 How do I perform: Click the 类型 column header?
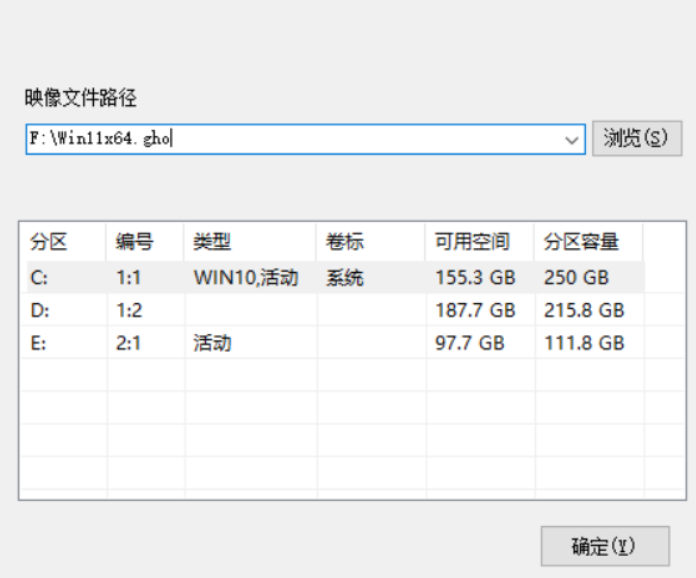[212, 242]
